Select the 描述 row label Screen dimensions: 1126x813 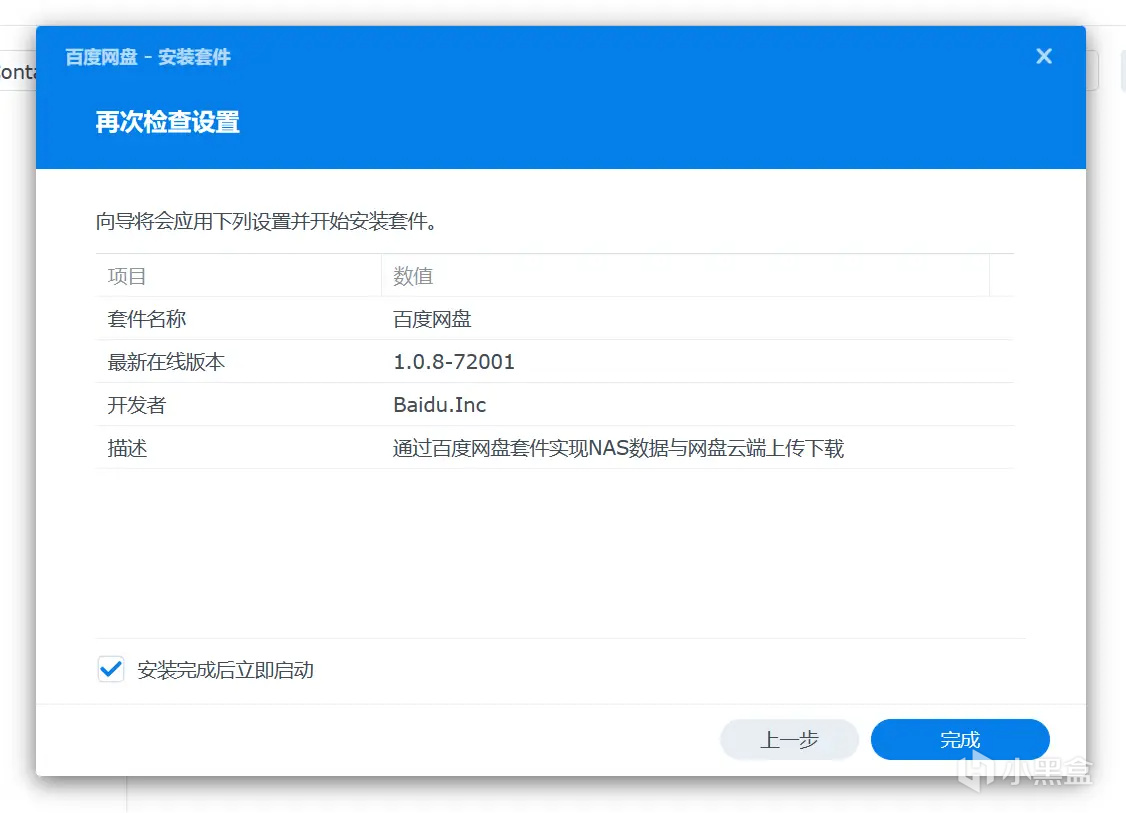127,448
